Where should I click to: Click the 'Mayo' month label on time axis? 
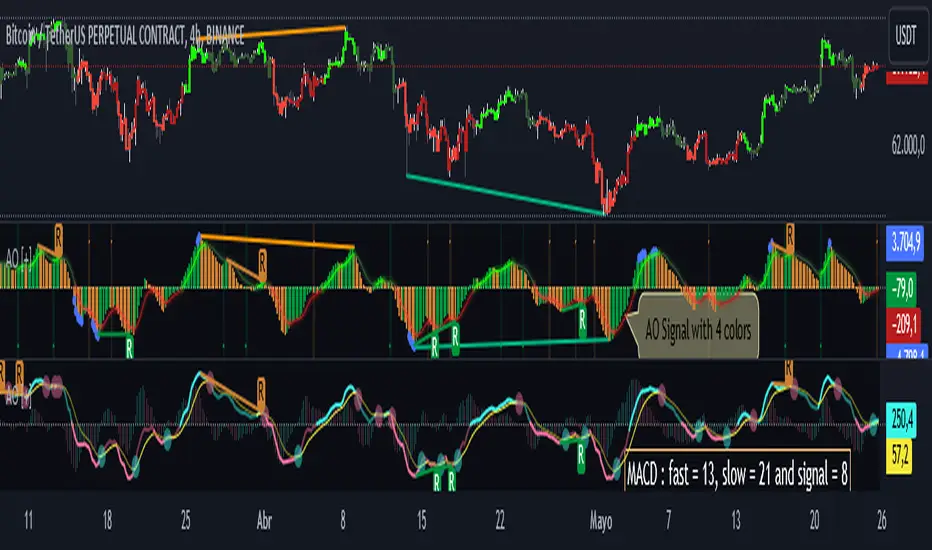coord(601,521)
